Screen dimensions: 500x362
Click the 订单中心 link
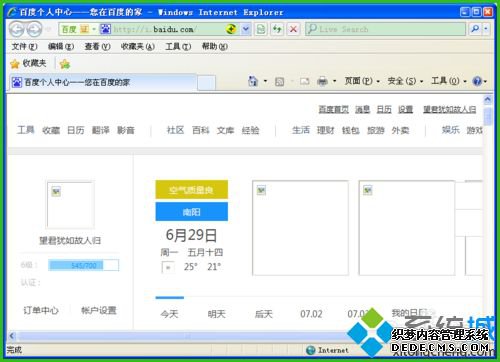coord(41,310)
